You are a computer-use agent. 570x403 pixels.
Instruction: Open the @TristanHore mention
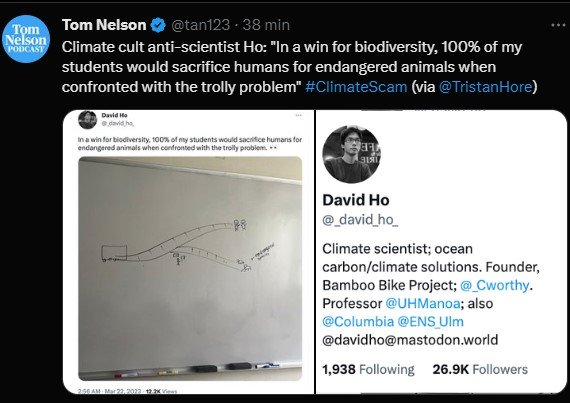485,87
